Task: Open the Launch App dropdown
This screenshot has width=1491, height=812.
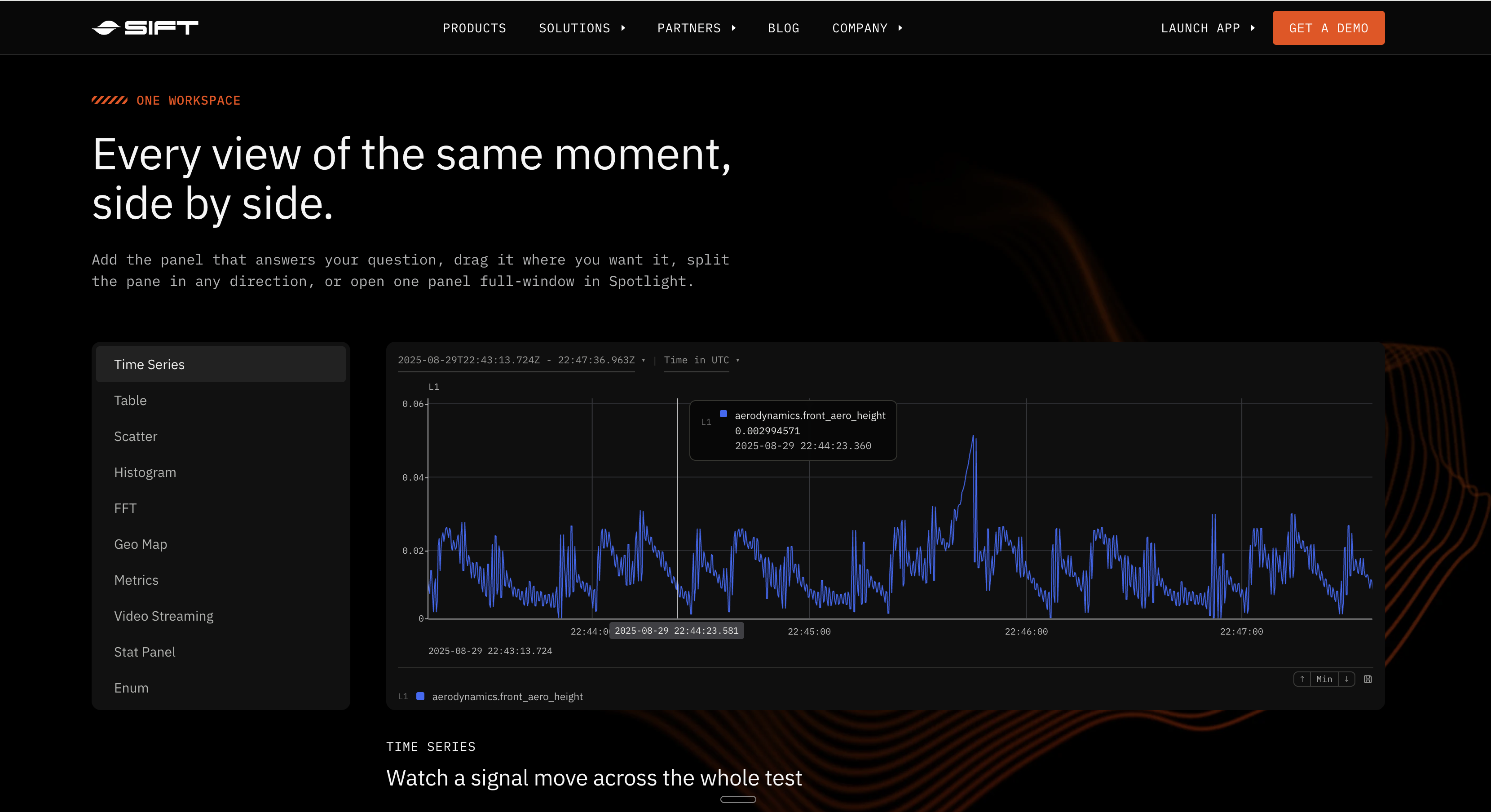Action: tap(1208, 28)
